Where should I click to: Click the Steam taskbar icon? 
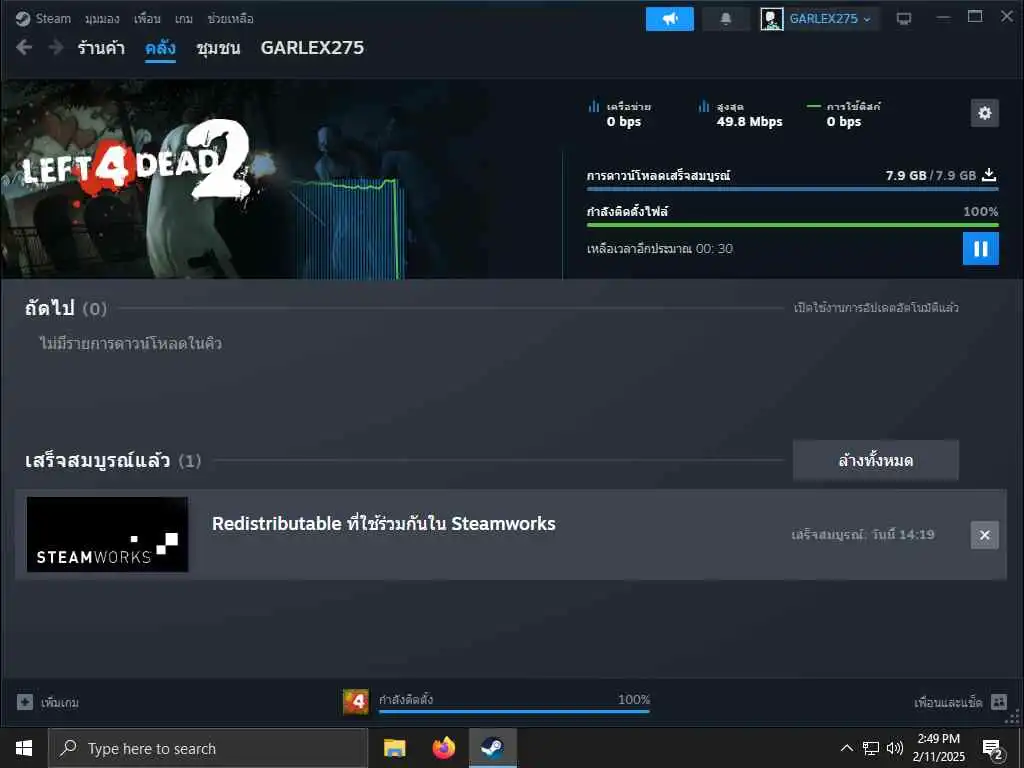(x=492, y=748)
